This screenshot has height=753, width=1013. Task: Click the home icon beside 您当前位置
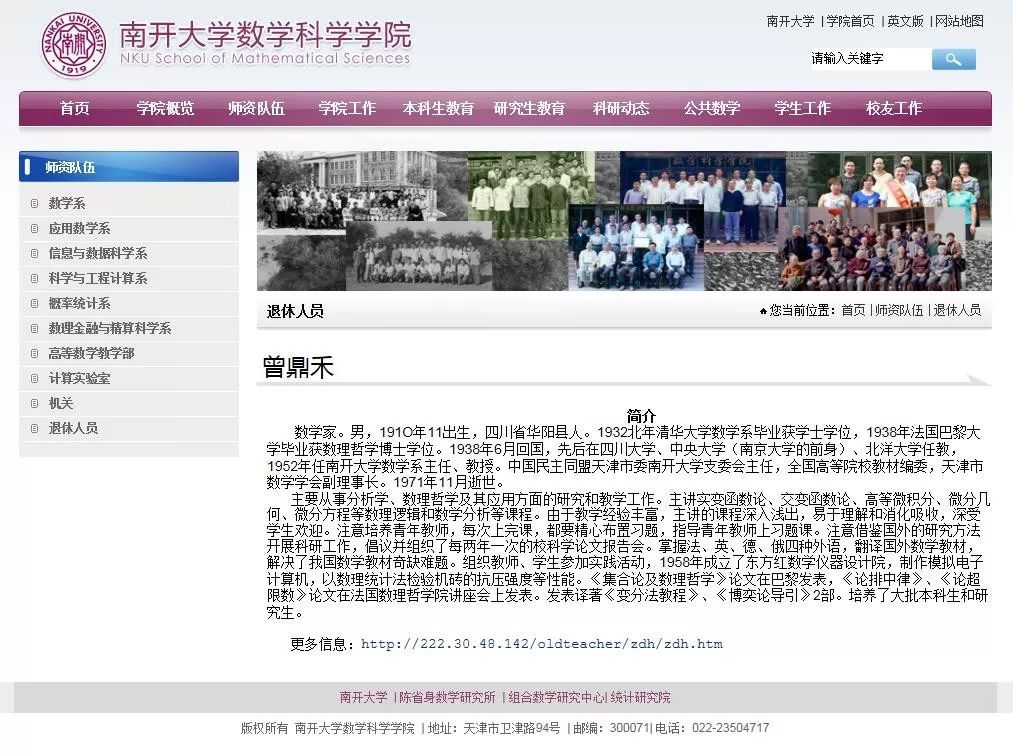click(x=763, y=311)
